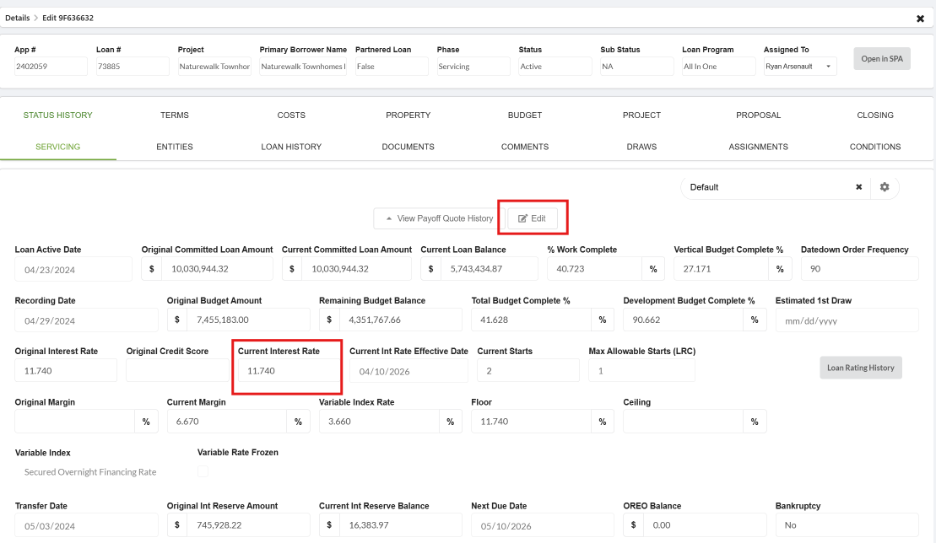The height and width of the screenshot is (543, 936).
Task: Open the gear settings next to Default view
Action: coord(885,187)
